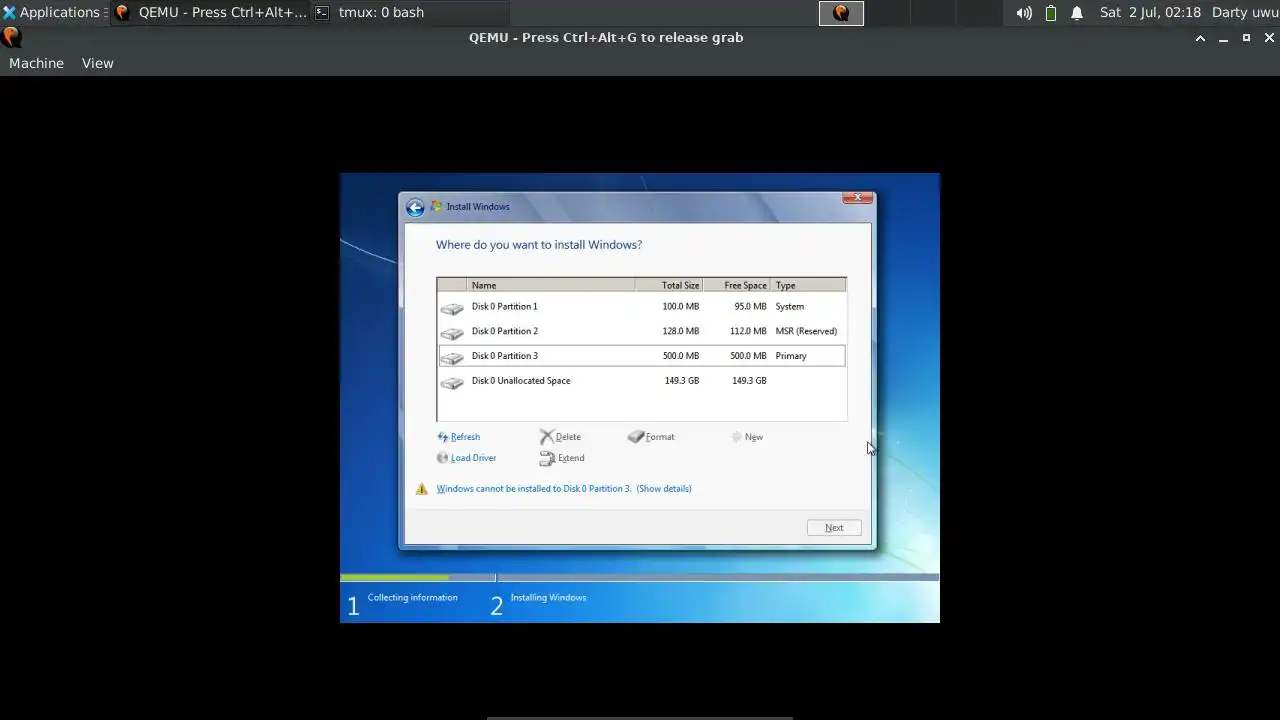Click the Darty uwu user label
1280x720 pixels.
click(1245, 12)
